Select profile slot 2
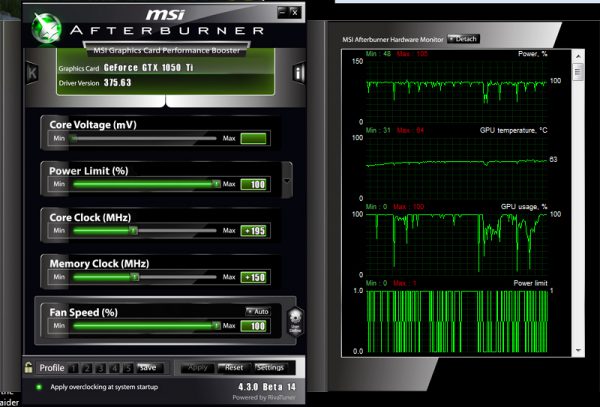This screenshot has width=600, height=407. 87,368
